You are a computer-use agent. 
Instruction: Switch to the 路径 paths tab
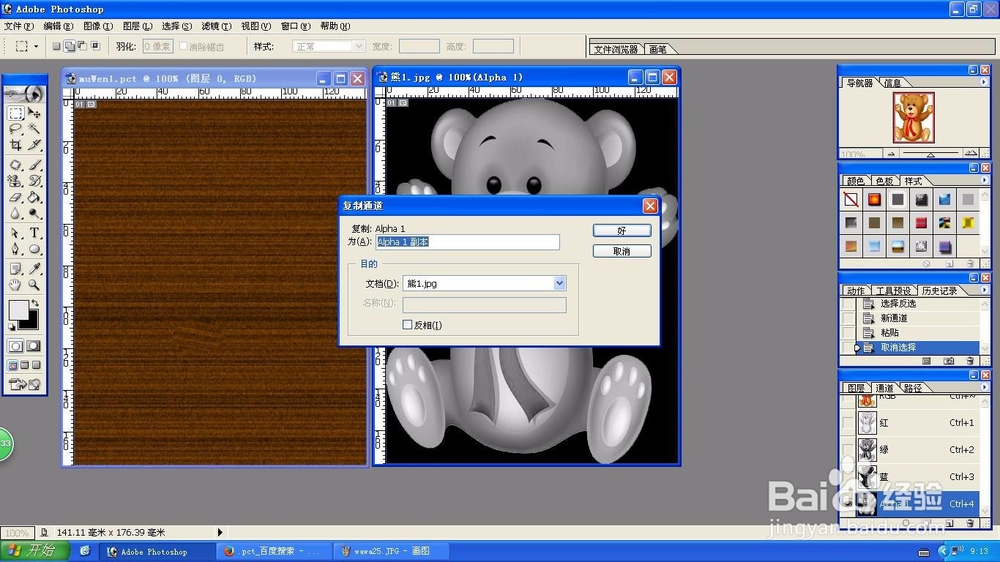pyautogui.click(x=913, y=388)
